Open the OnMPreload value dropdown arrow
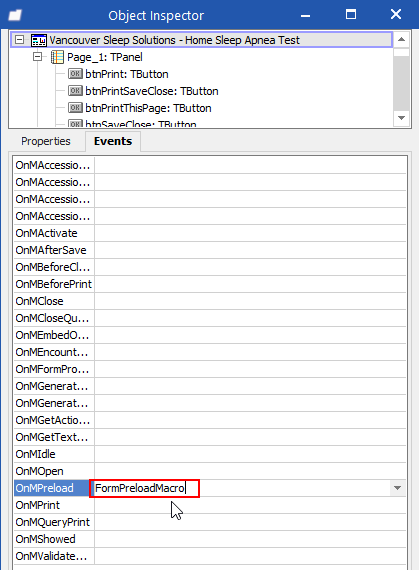Viewport: 419px width, 570px height. tap(398, 488)
